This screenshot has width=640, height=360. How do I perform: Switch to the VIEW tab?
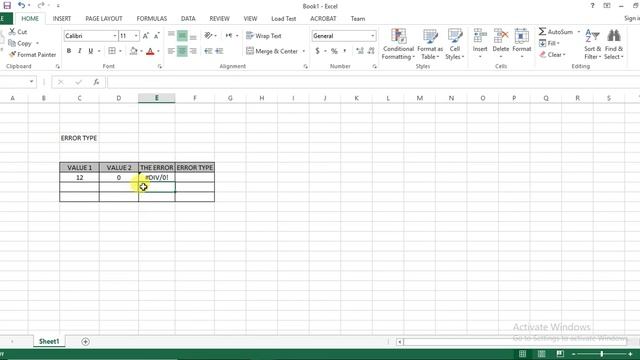click(x=250, y=18)
